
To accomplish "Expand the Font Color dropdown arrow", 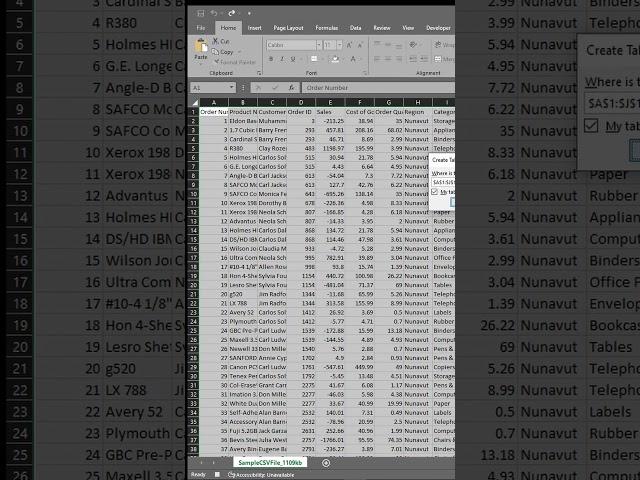I will click(x=361, y=59).
